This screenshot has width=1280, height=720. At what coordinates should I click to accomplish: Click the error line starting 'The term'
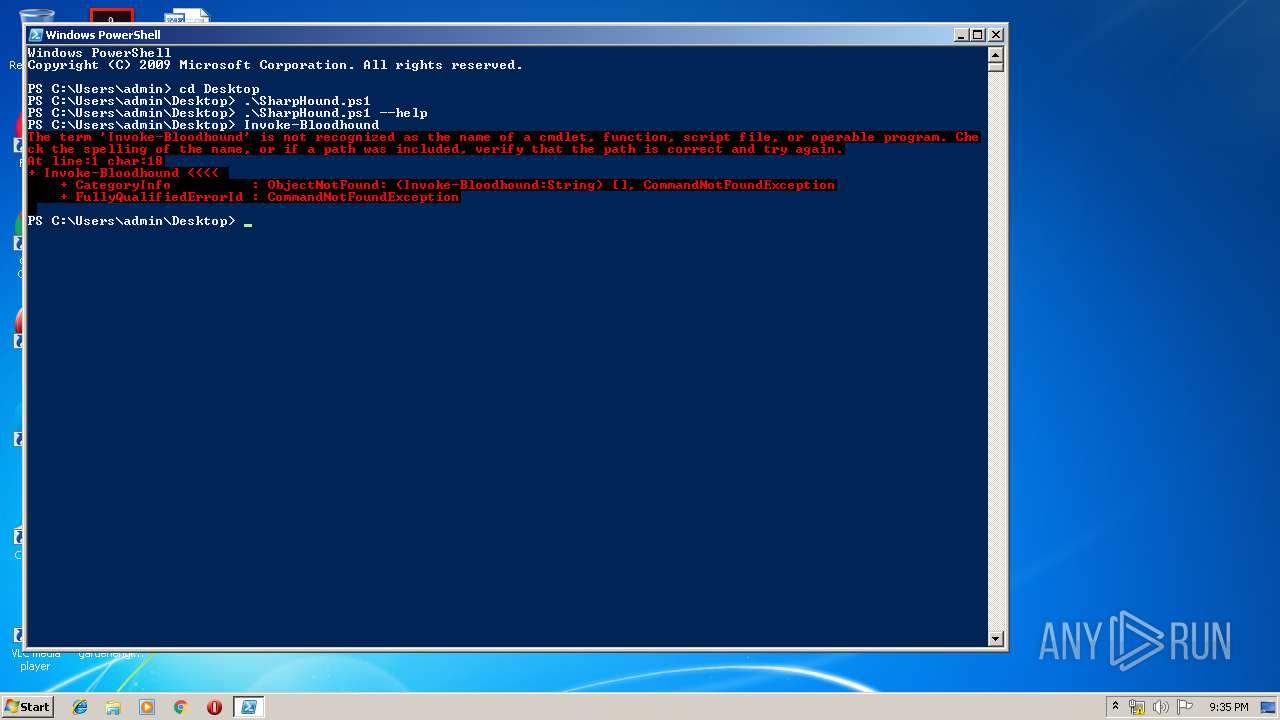point(503,137)
